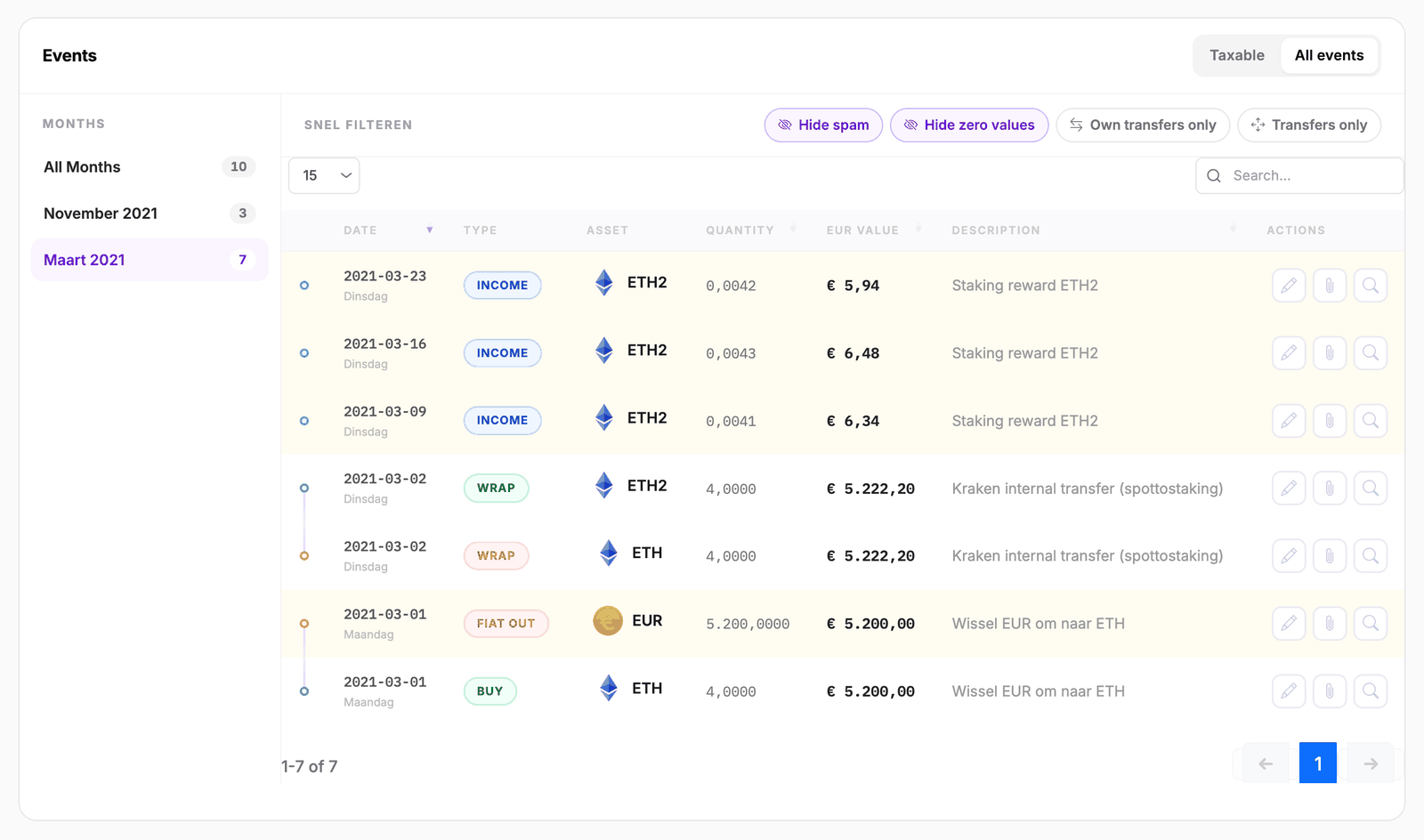
Task: Open rows-per-page dropdown showing 15
Action: pyautogui.click(x=324, y=175)
